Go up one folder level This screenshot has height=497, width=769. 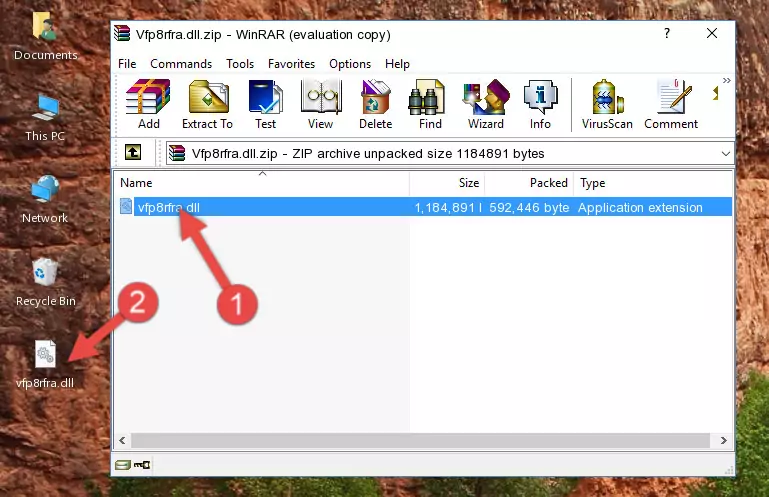(x=133, y=153)
